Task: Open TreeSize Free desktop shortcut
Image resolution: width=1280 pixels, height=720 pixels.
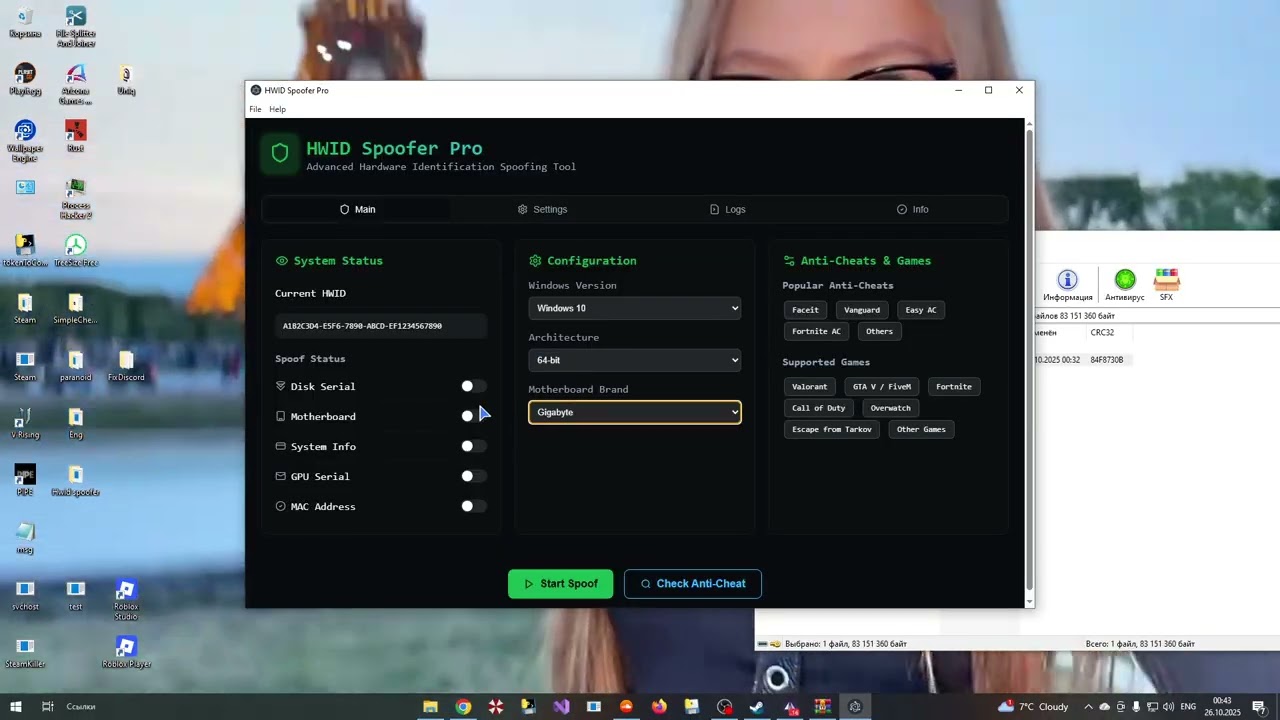Action: [x=76, y=251]
